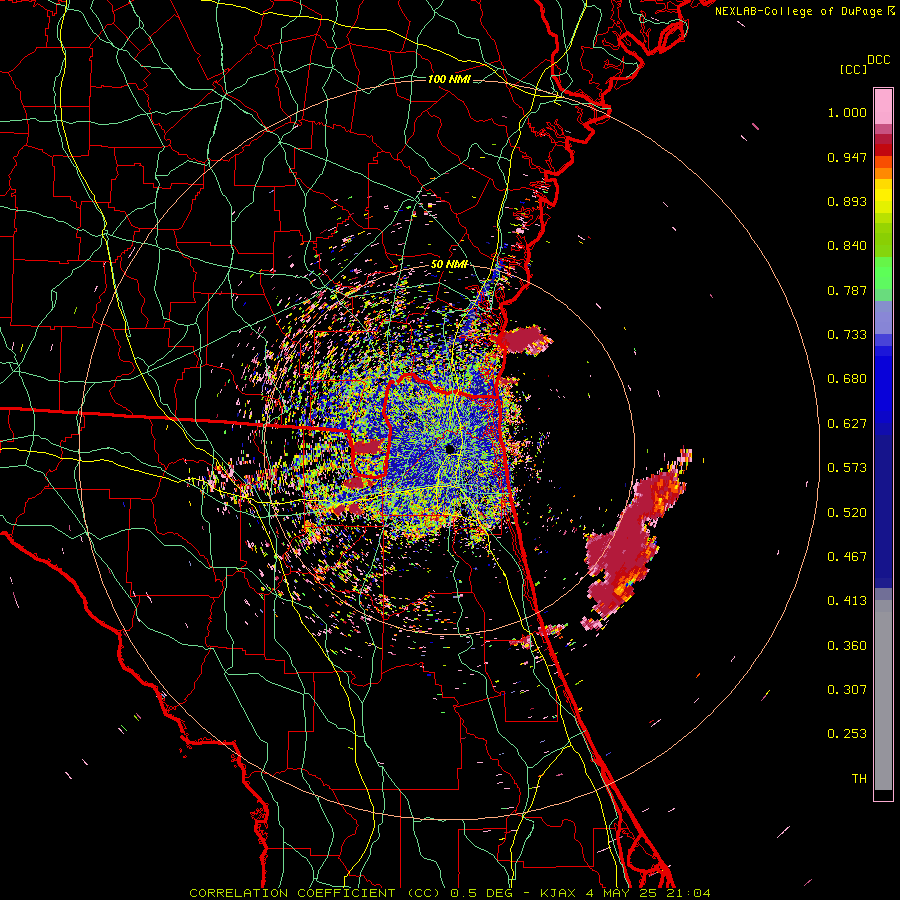900x900 pixels.
Task: Click the 0.680 scale value
Action: (x=847, y=379)
